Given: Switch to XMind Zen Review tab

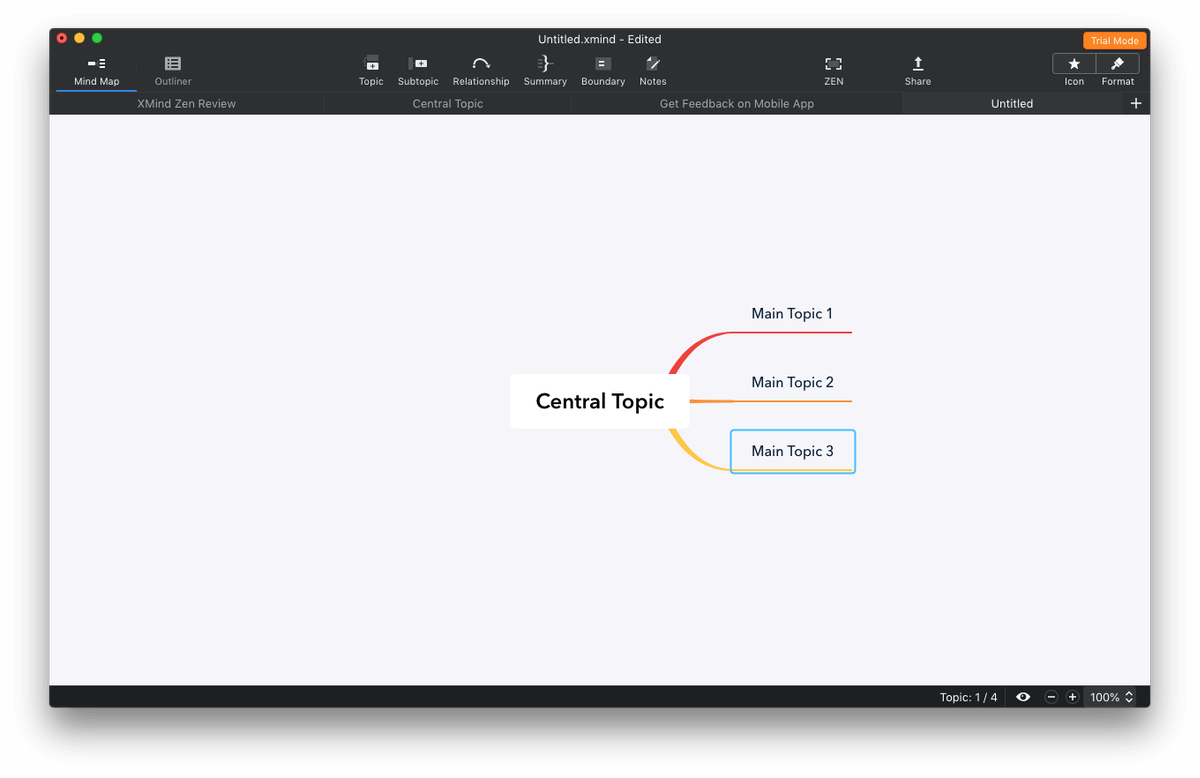Looking at the screenshot, I should click(187, 103).
